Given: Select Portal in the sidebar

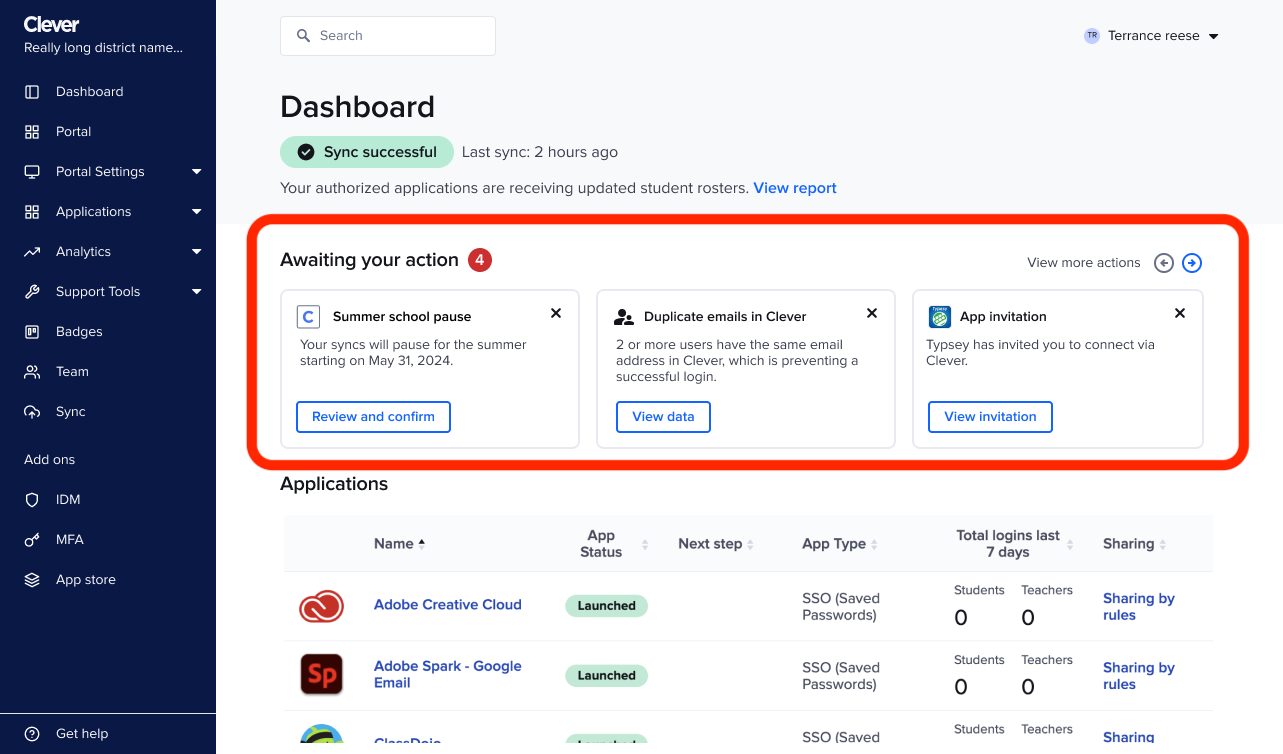Looking at the screenshot, I should pos(73,131).
